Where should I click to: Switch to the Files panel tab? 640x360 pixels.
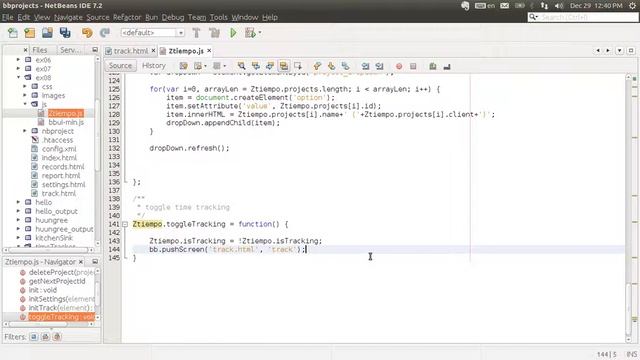(x=40, y=50)
